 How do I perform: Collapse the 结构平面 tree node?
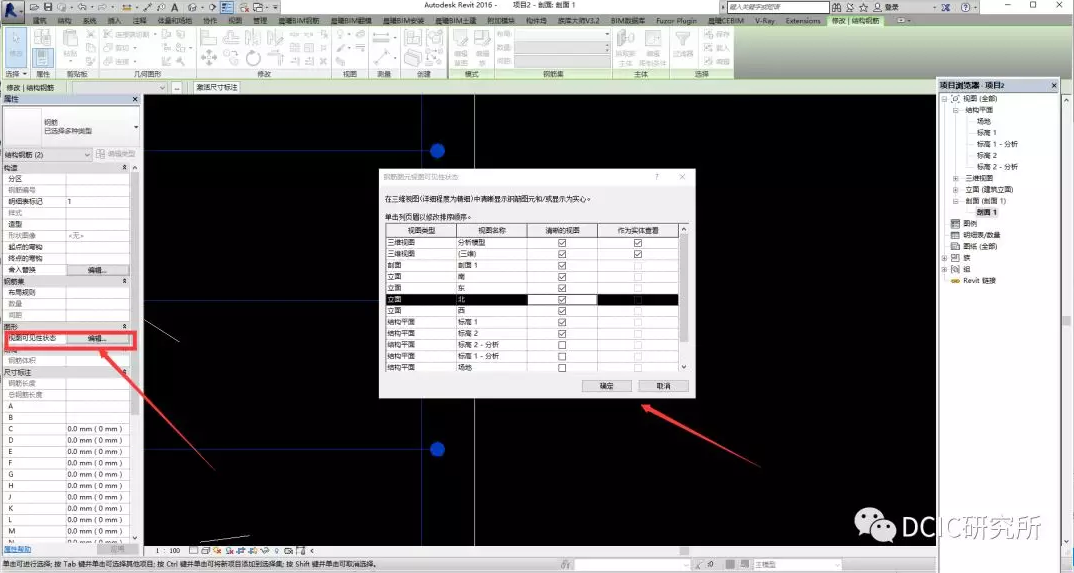(956, 110)
